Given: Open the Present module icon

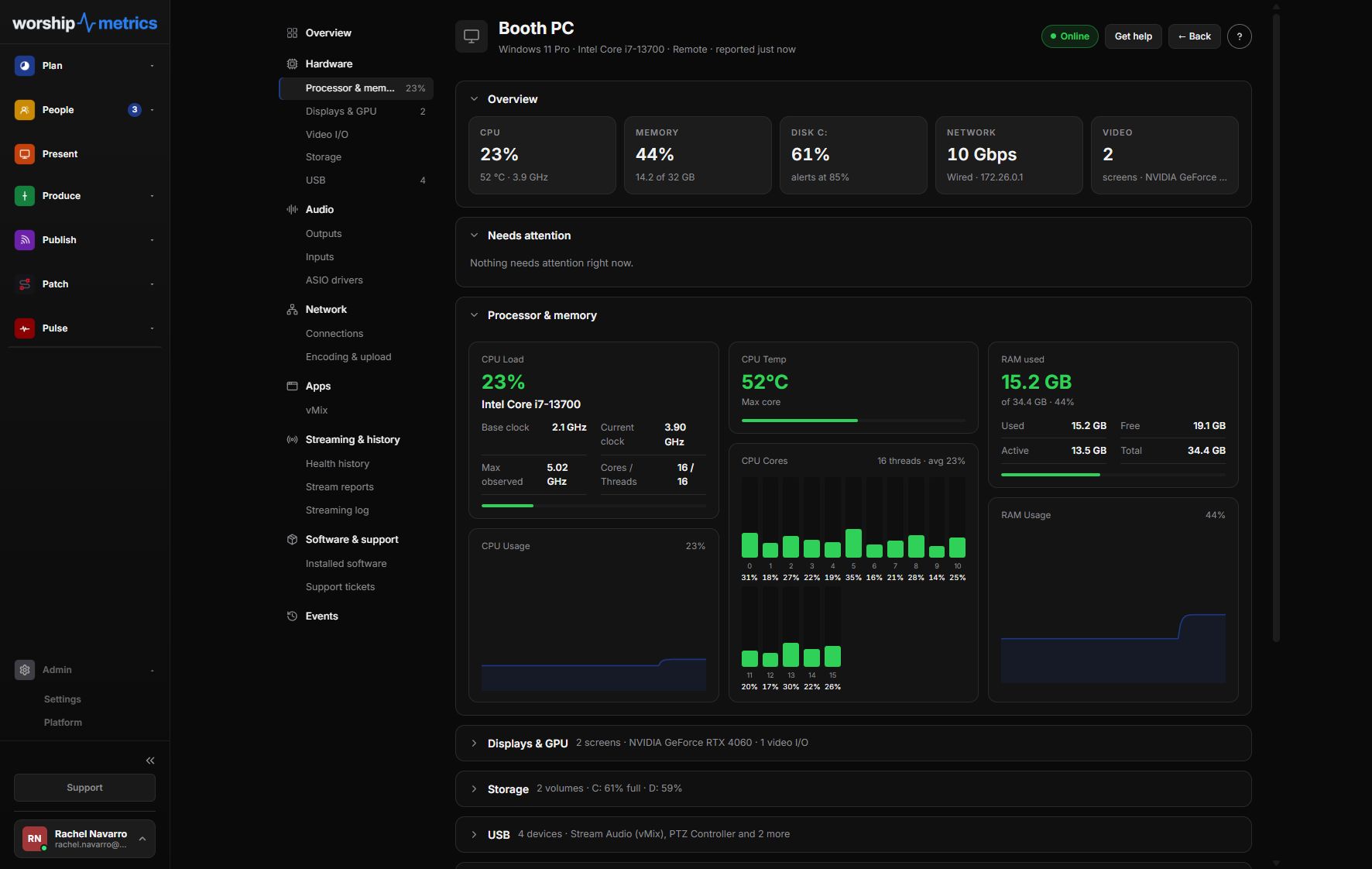Looking at the screenshot, I should pos(25,154).
